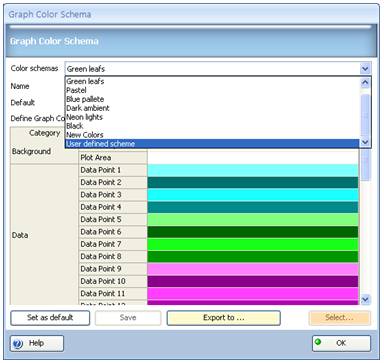Screen dimensions: 384x363
Task: Open Help with the question mark button
Action: click(x=37, y=343)
